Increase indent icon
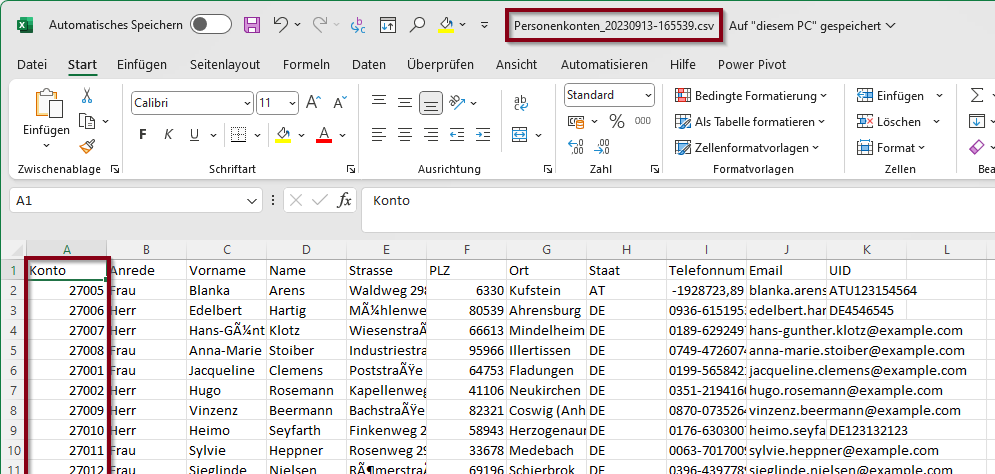The width and height of the screenshot is (995, 474). point(483,135)
